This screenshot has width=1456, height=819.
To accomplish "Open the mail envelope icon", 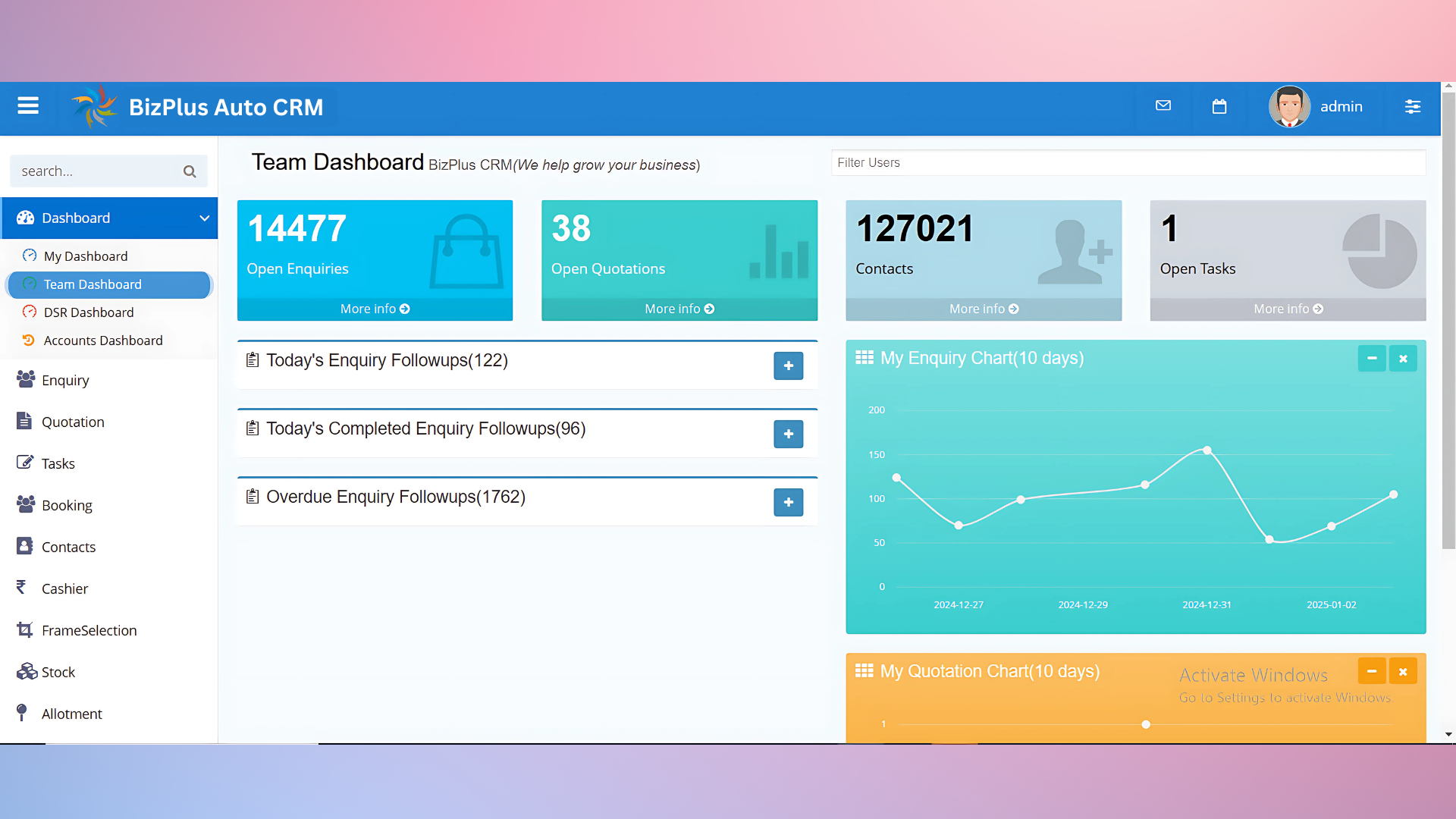I will click(1163, 105).
